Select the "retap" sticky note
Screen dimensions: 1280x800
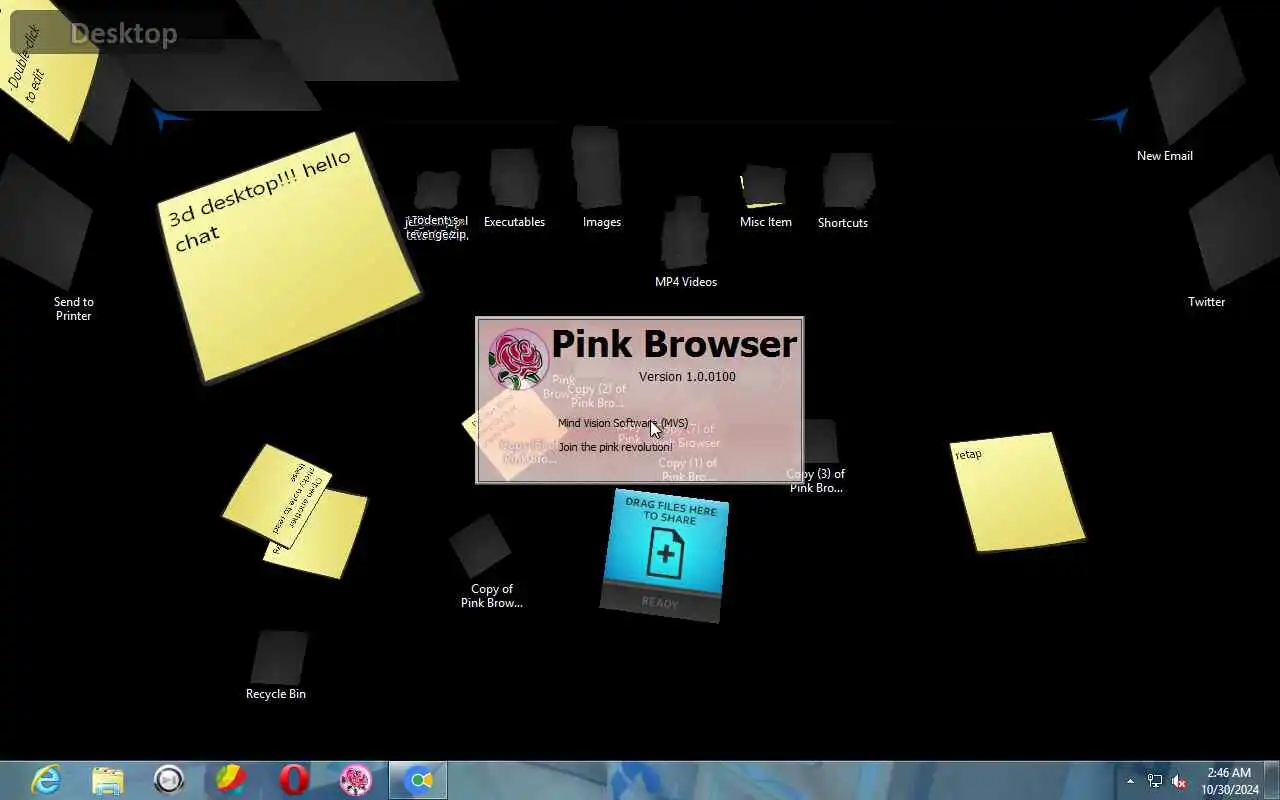click(1017, 492)
